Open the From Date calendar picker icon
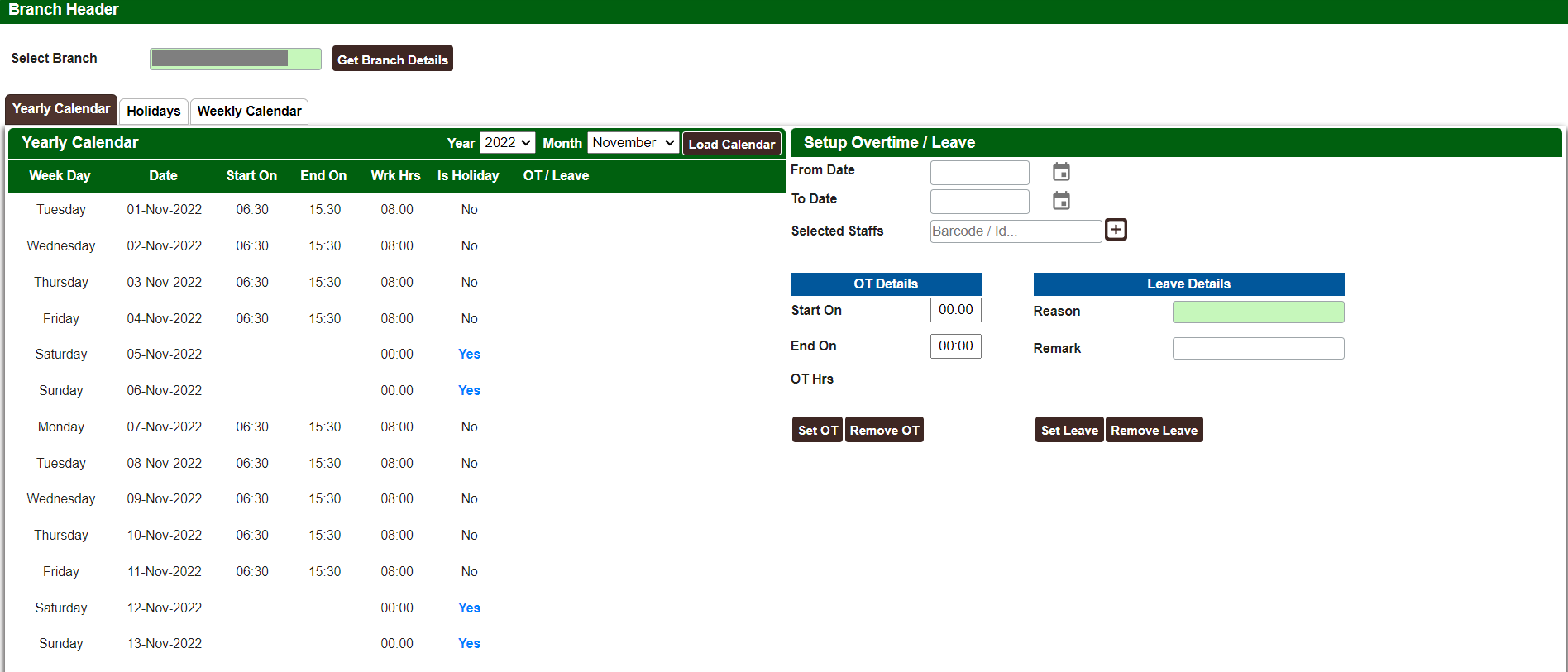Image resolution: width=1568 pixels, height=672 pixels. tap(1061, 172)
